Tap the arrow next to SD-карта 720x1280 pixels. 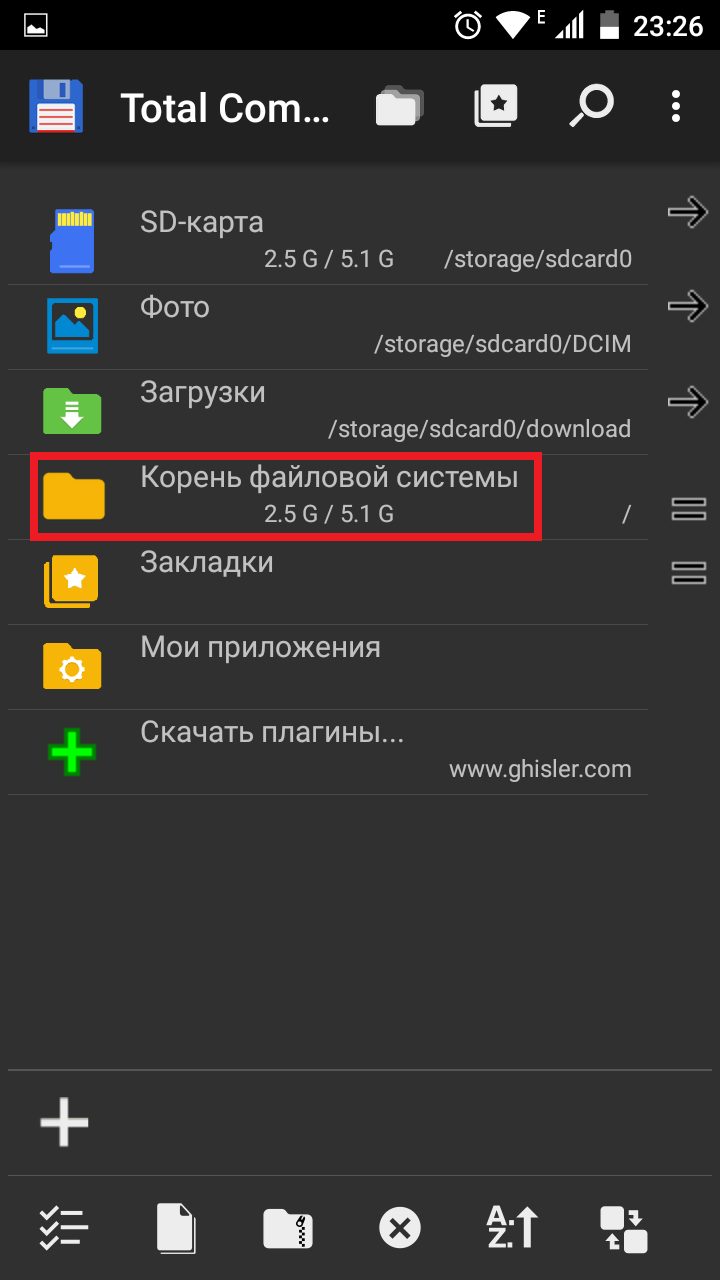pos(688,212)
